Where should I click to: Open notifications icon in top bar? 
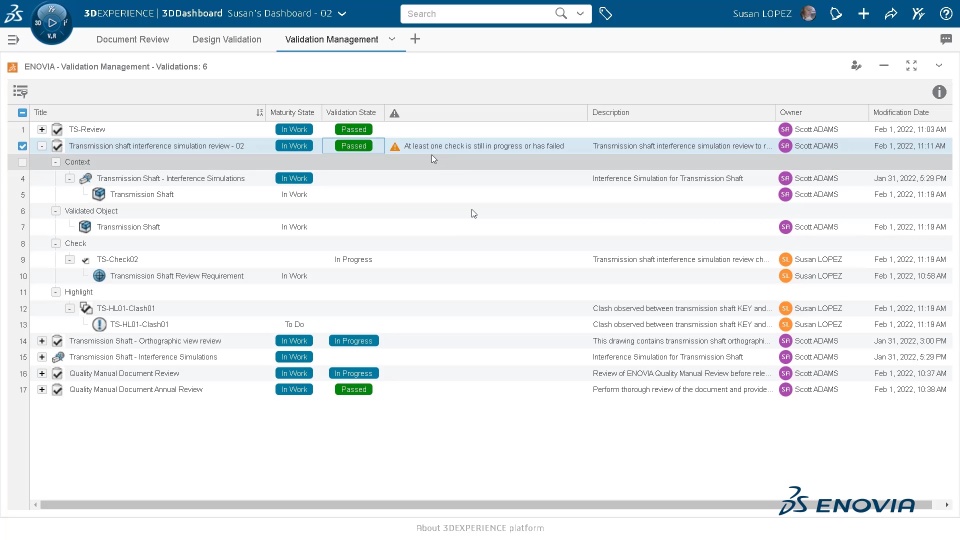836,13
